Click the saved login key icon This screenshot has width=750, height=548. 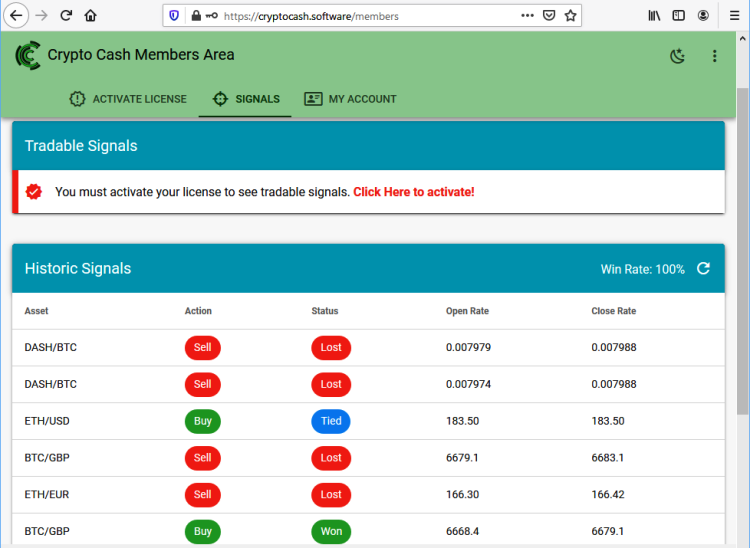coord(211,16)
